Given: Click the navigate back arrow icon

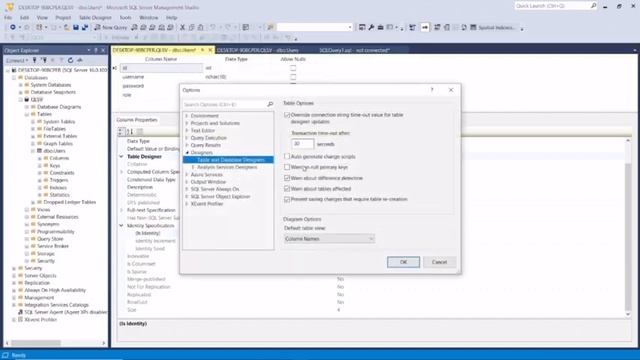Looking at the screenshot, I should coord(13,27).
